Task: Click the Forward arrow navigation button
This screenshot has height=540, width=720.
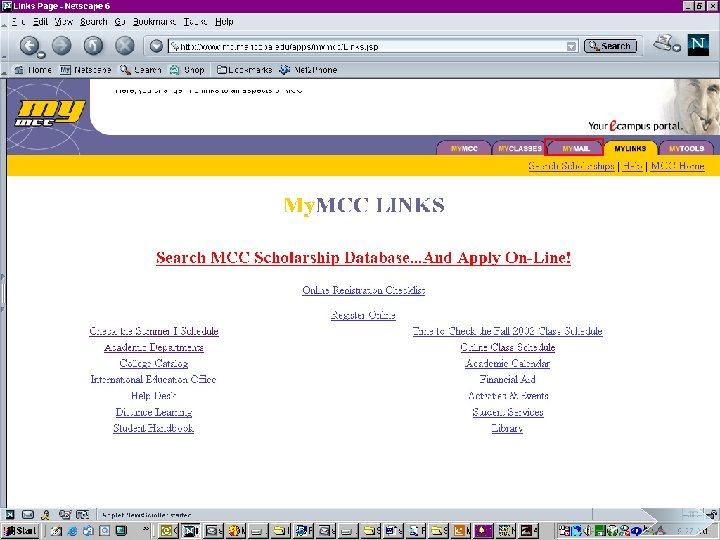Action: (62, 45)
